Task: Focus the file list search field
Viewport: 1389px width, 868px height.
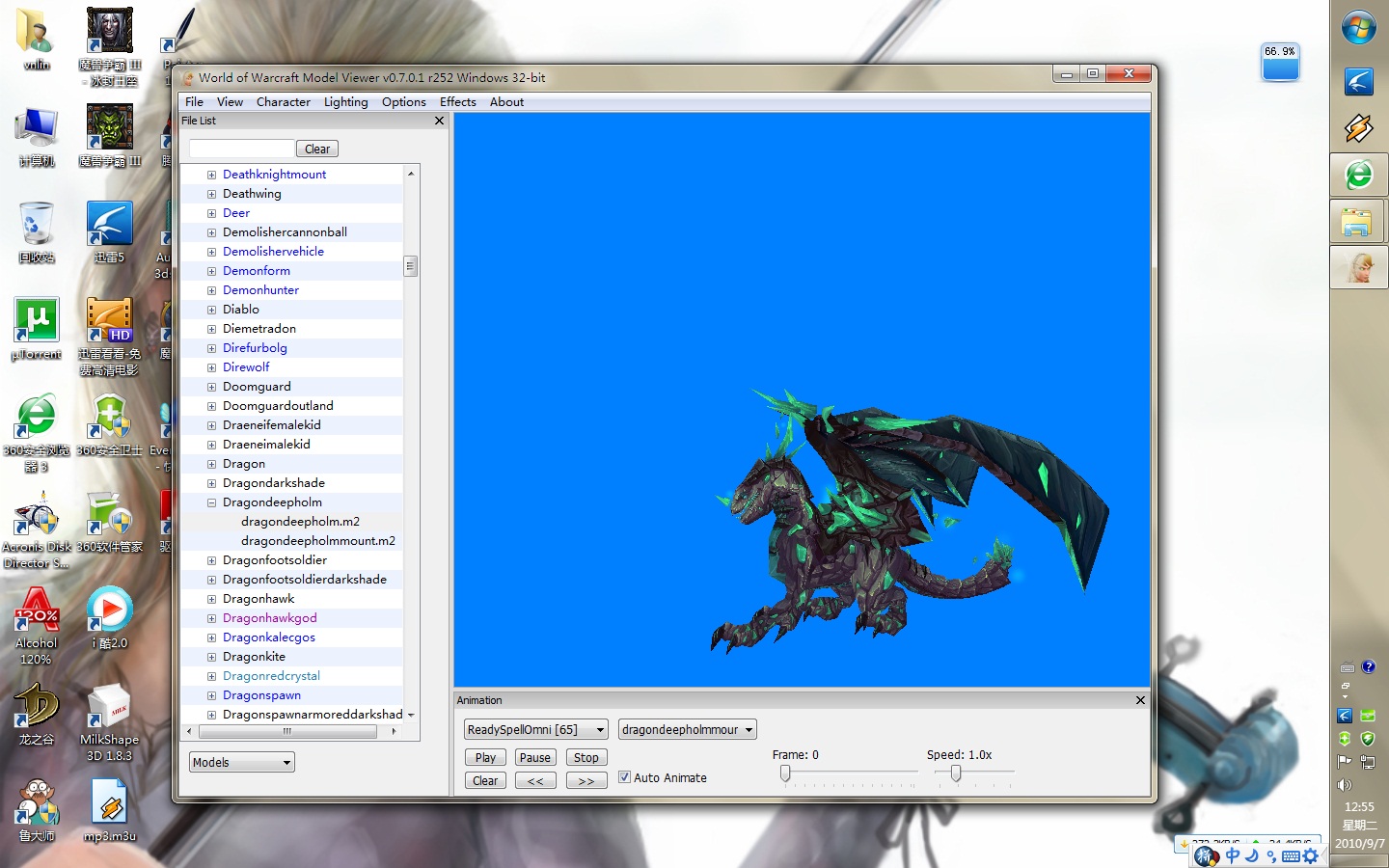Action: coord(241,149)
